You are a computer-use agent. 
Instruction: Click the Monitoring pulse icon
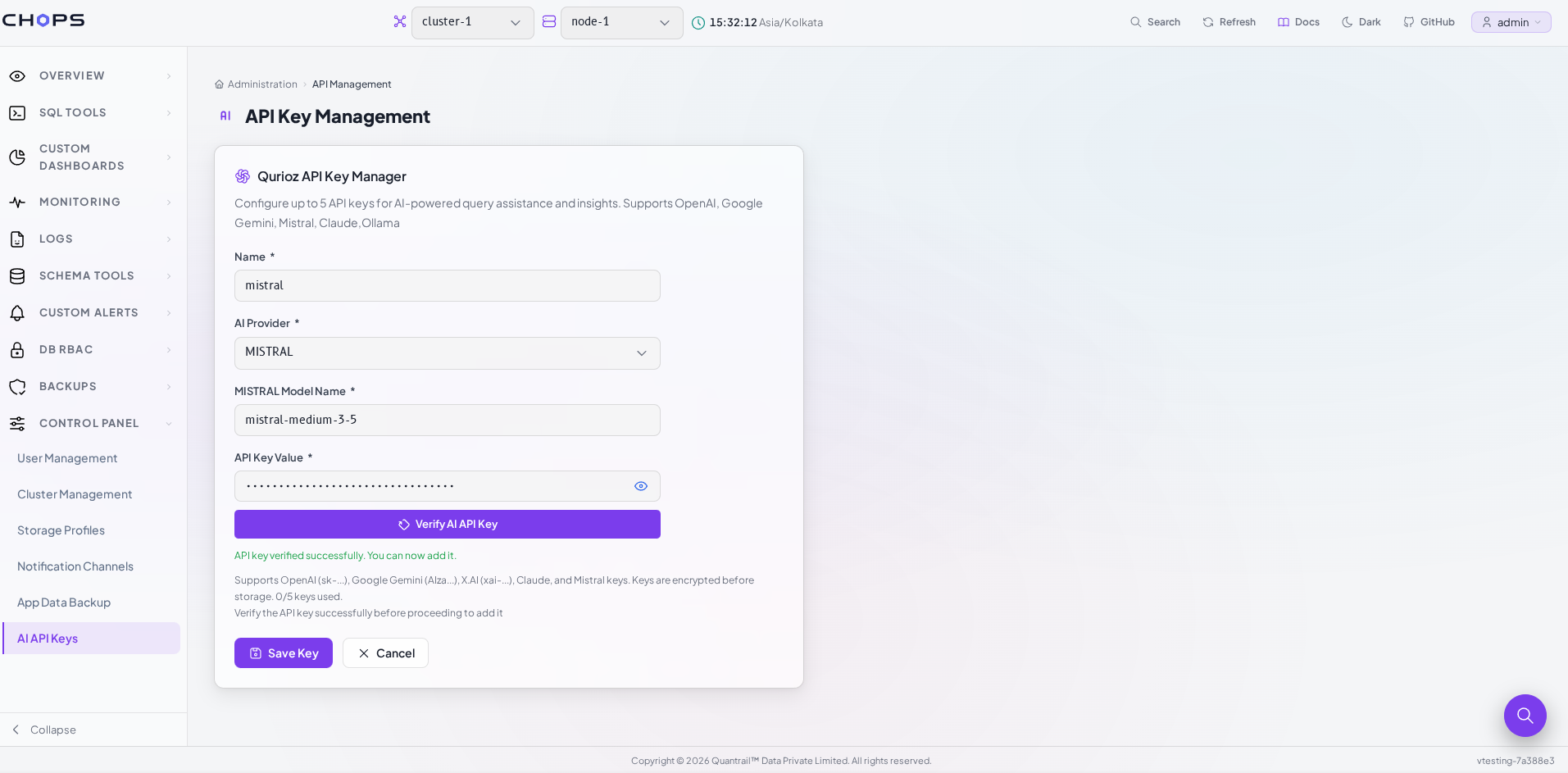17,202
